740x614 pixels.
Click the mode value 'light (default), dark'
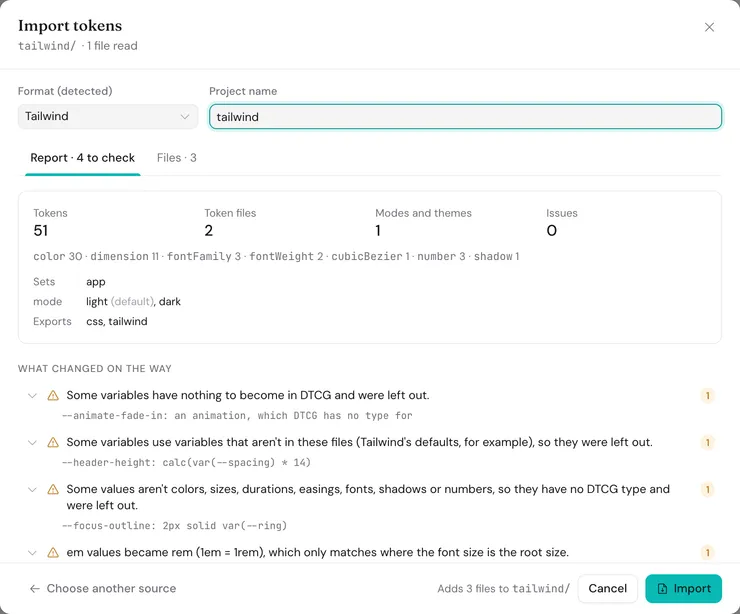tap(133, 302)
